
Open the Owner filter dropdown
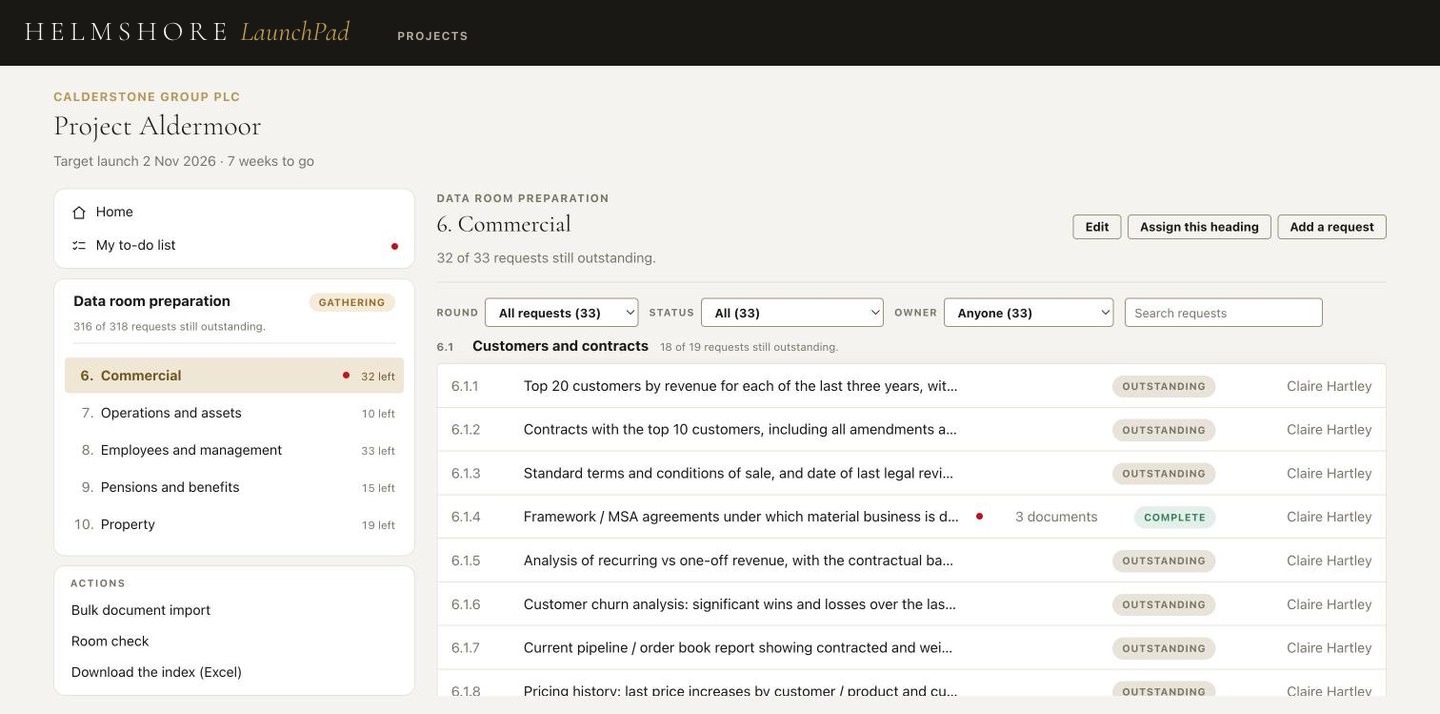pos(1029,313)
